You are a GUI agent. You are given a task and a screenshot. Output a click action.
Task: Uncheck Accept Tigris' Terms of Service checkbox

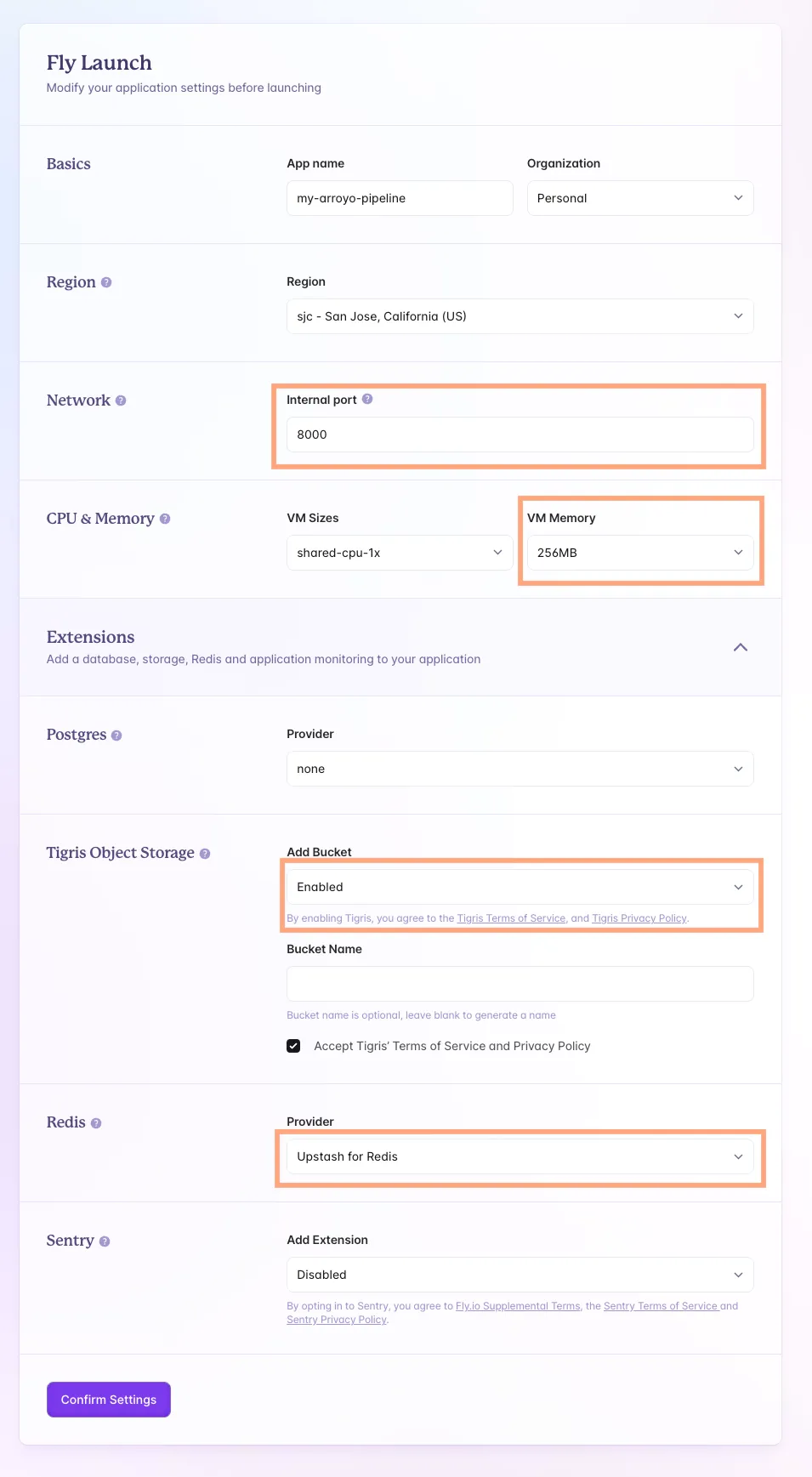pos(293,1046)
